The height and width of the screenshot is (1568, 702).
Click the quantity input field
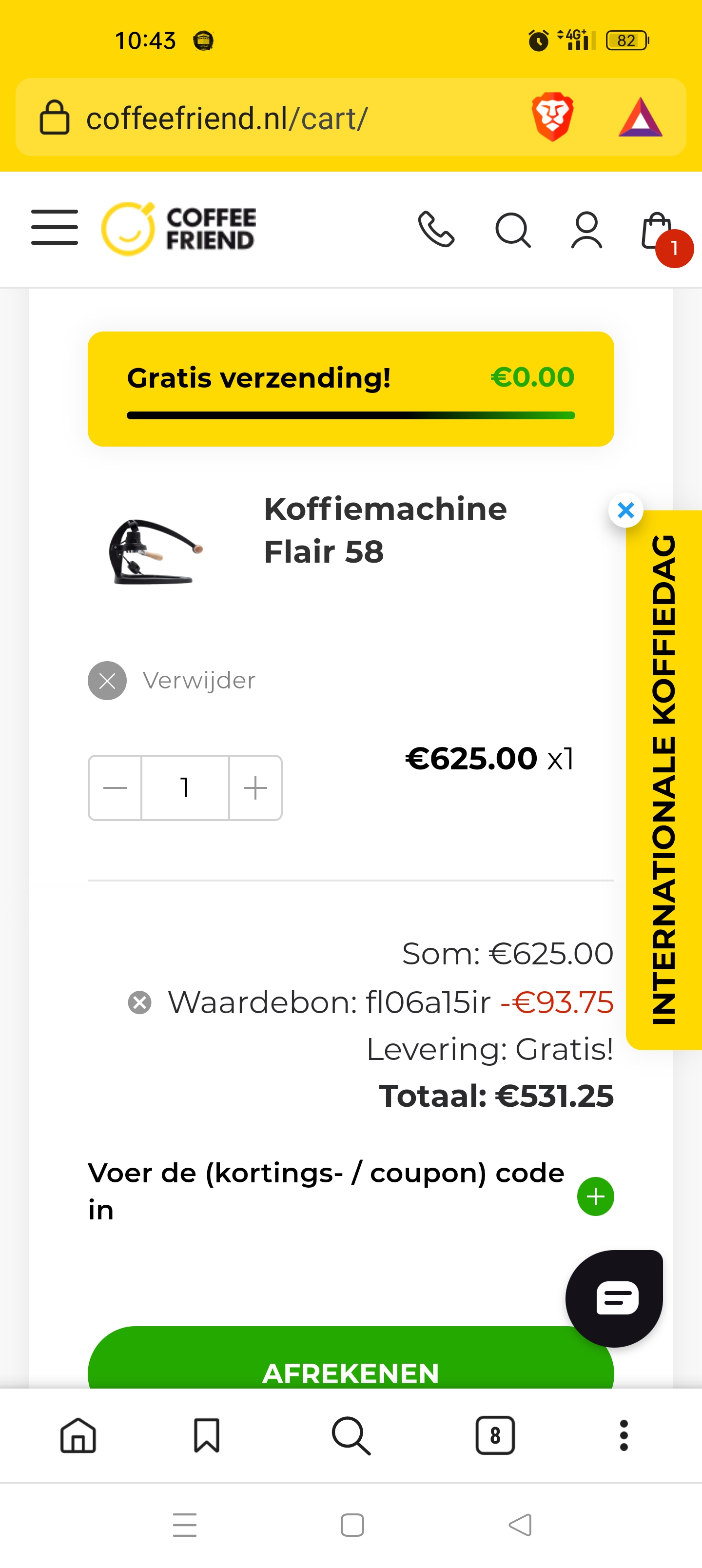coord(185,787)
